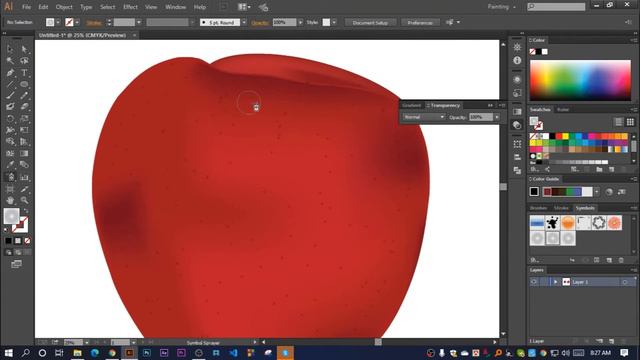Image resolution: width=640 pixels, height=360 pixels.
Task: Select the Rotate tool
Action: pos(10,119)
